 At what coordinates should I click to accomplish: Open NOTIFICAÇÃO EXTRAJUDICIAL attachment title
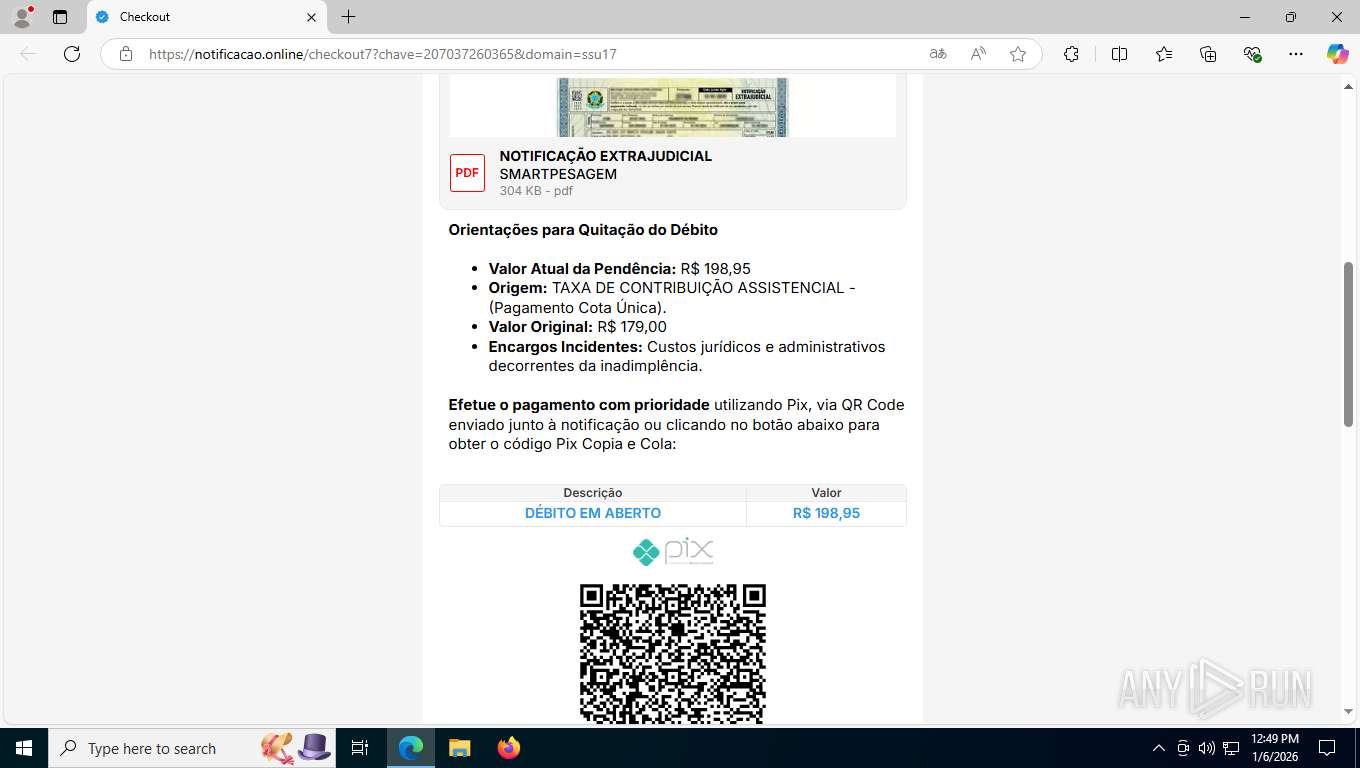coord(606,156)
